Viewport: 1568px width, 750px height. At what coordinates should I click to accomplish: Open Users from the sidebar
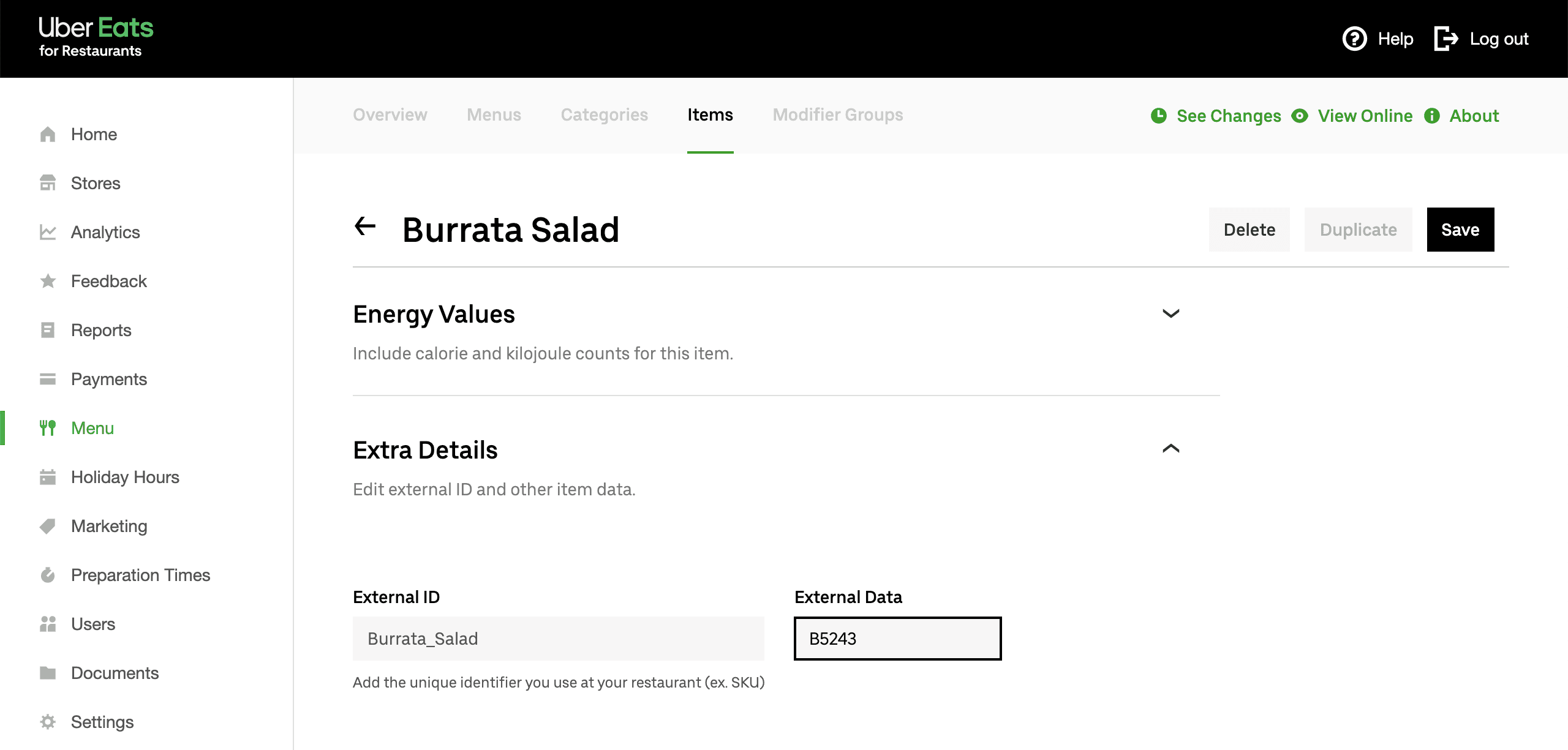(93, 624)
